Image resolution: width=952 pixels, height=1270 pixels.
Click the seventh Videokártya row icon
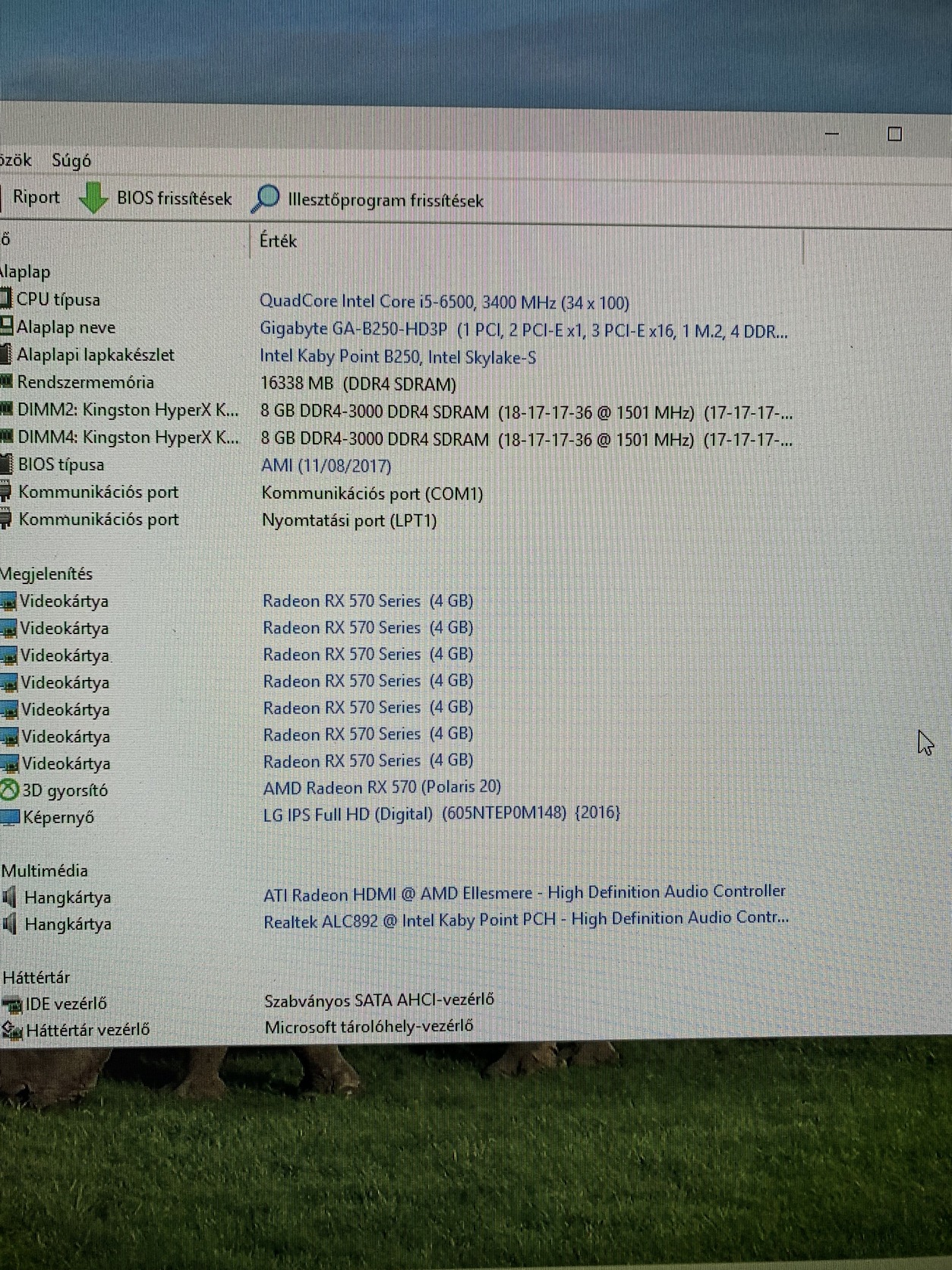(10, 764)
